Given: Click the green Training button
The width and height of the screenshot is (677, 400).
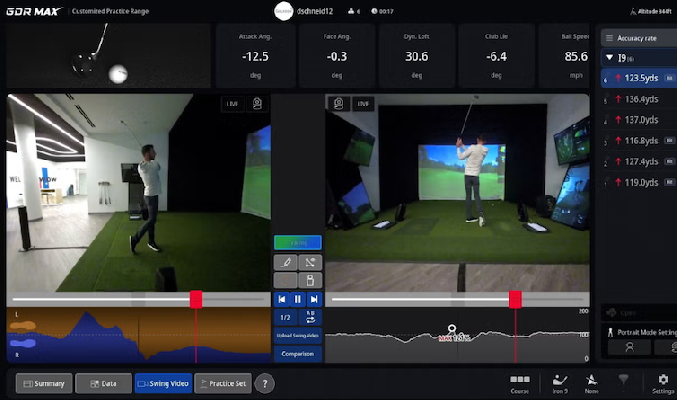Looking at the screenshot, I should click(x=297, y=243).
